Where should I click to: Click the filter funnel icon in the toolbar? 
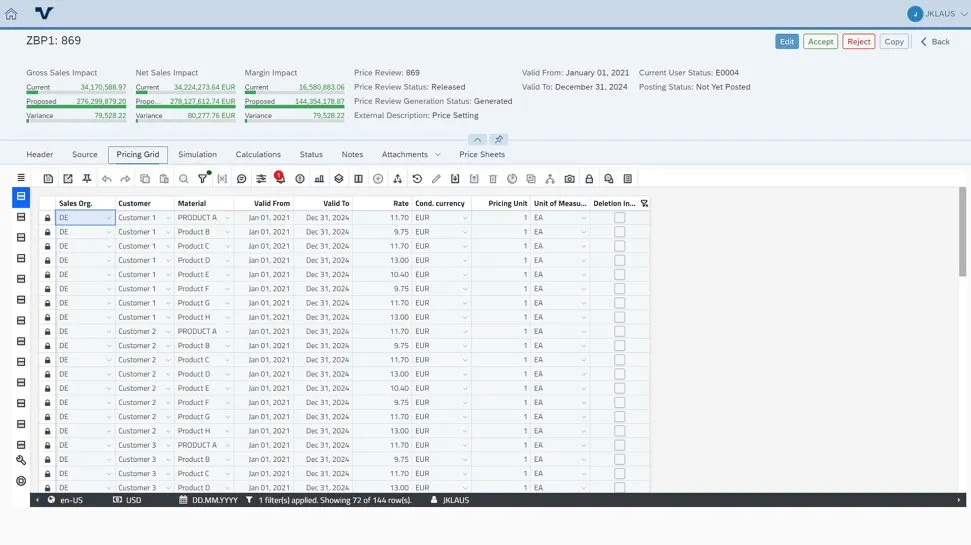(x=203, y=179)
